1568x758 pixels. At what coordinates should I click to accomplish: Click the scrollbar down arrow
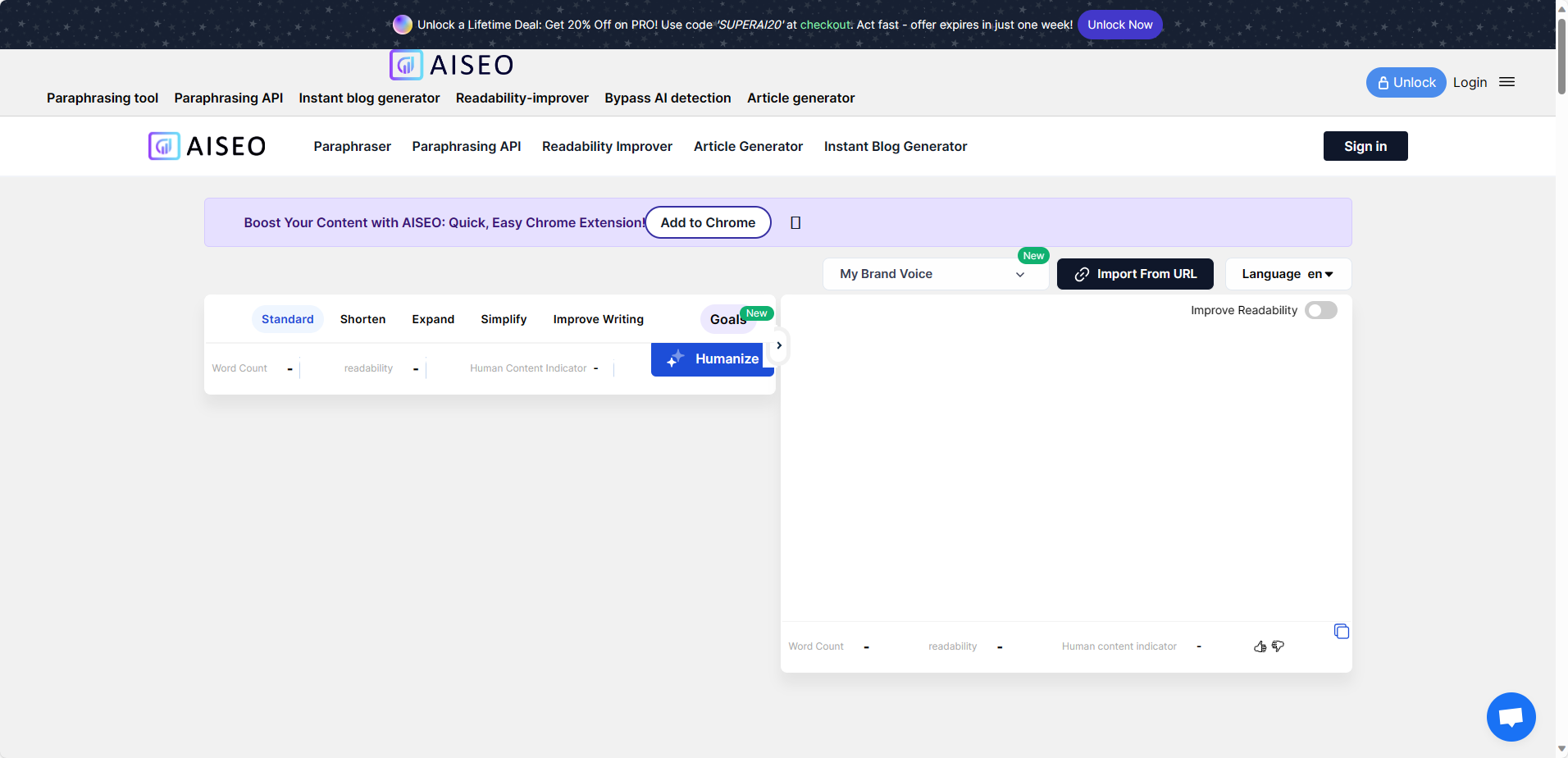[x=1561, y=749]
